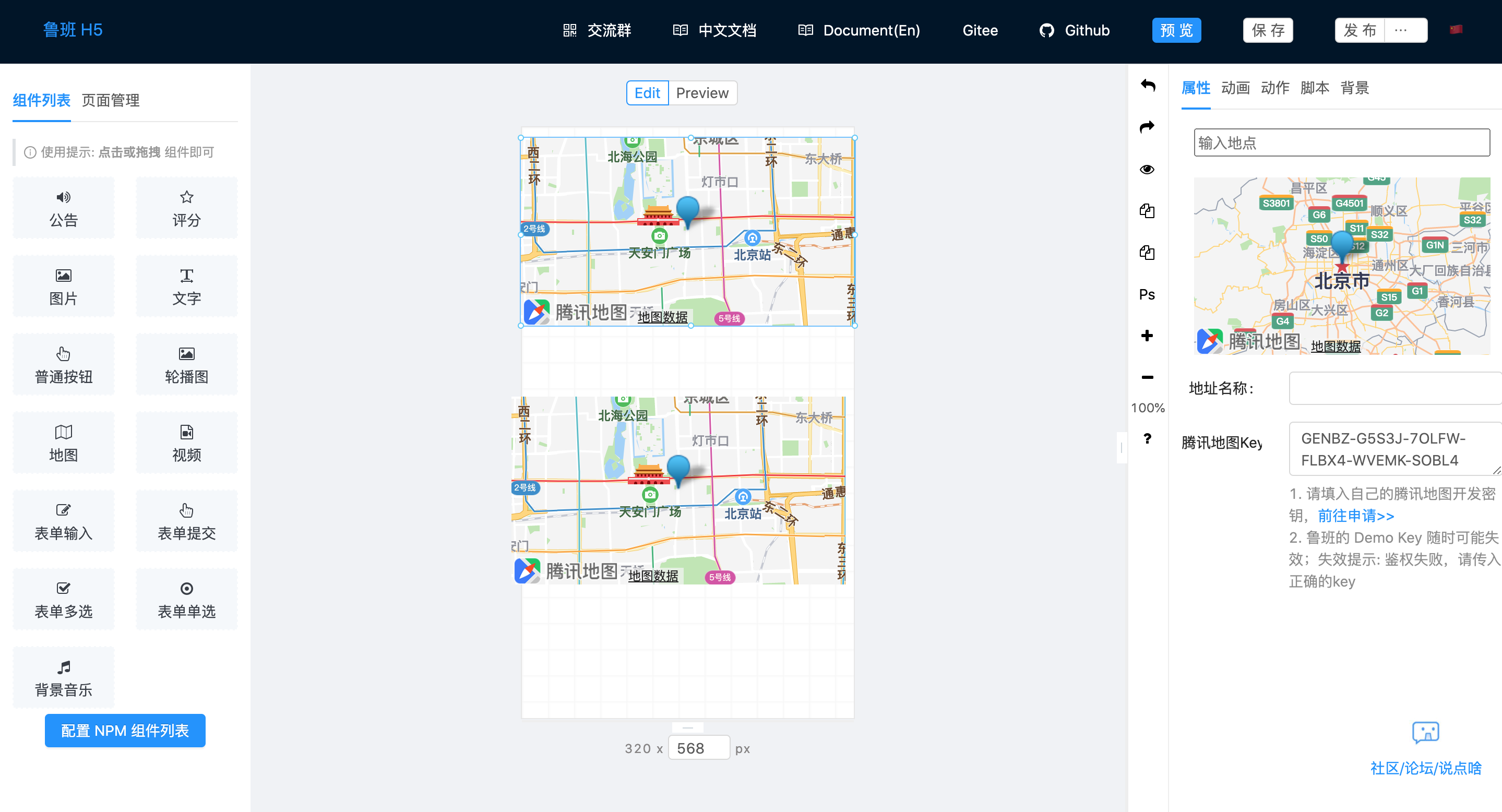Open the help question mark icon
Image resolution: width=1502 pixels, height=812 pixels.
[1147, 438]
